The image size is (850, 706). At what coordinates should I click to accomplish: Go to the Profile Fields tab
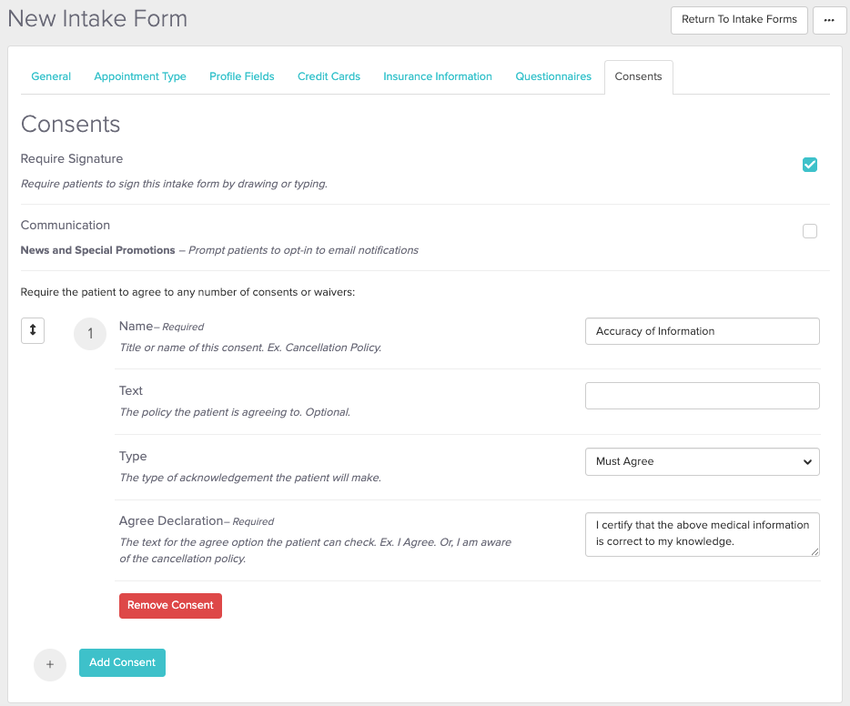(242, 76)
